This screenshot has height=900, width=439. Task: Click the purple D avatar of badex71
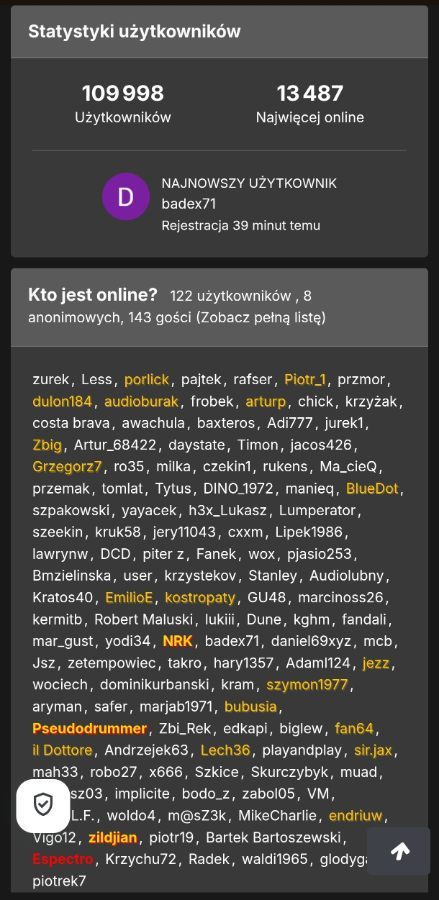pos(126,196)
